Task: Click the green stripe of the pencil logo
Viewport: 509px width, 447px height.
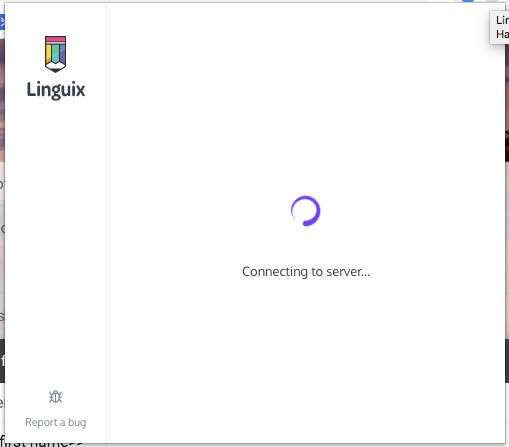Action: pyautogui.click(x=55, y=53)
